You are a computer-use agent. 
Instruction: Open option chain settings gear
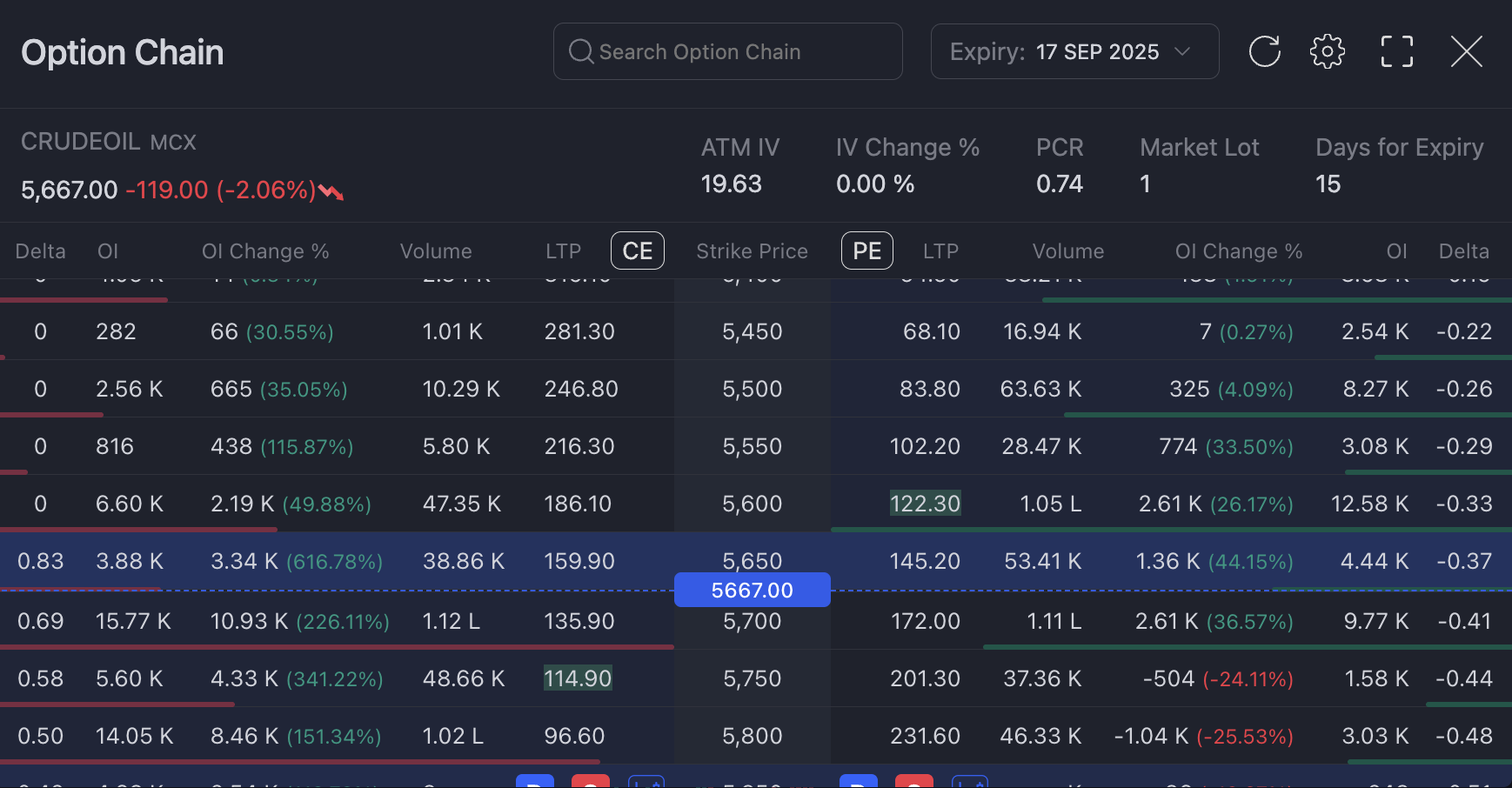click(x=1327, y=51)
